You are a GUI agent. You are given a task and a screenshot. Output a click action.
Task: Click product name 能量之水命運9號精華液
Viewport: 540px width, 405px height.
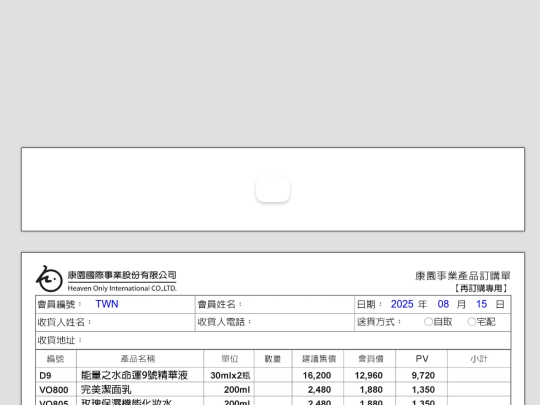(x=134, y=375)
